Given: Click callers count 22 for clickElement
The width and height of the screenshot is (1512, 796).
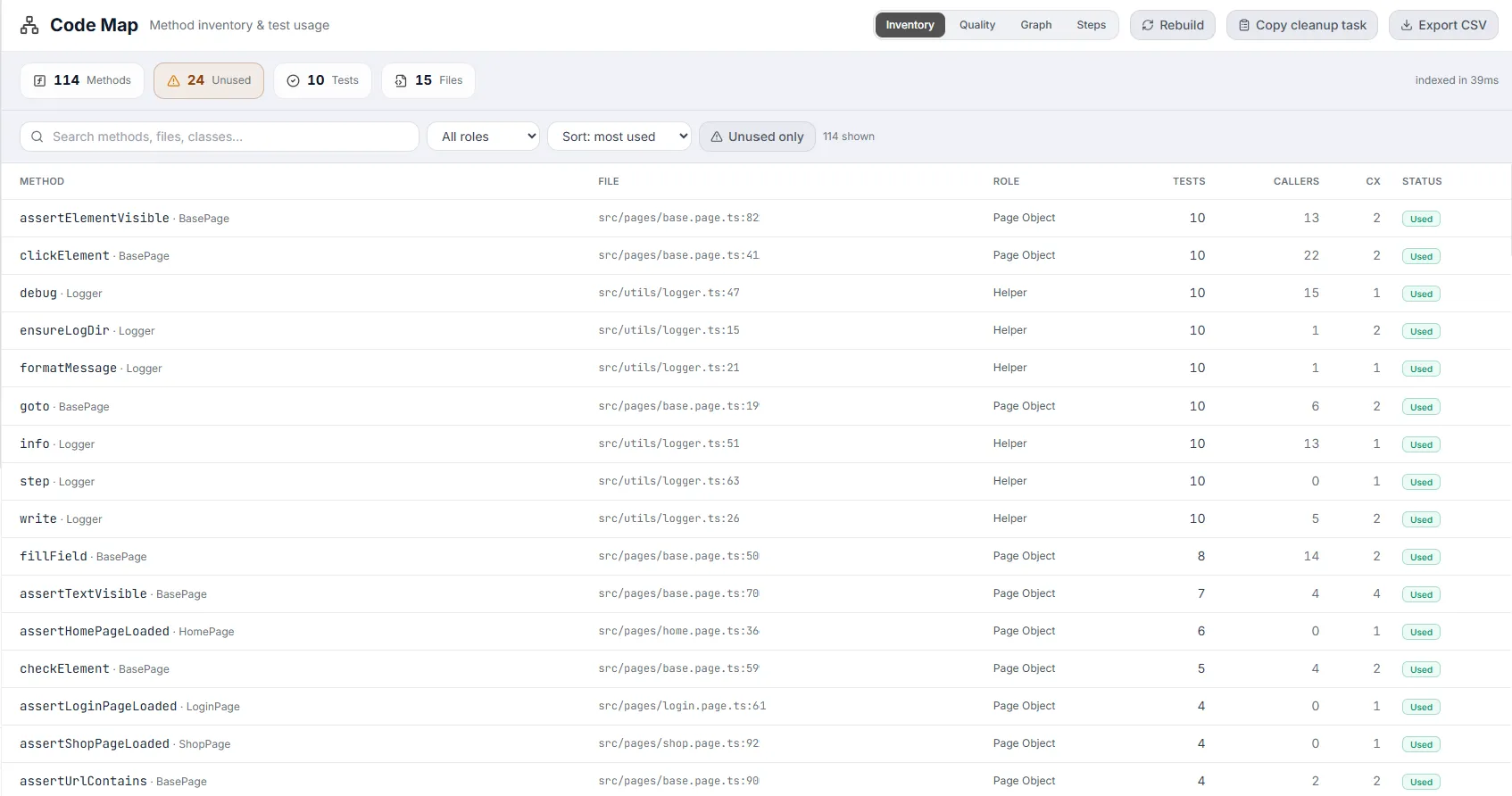Looking at the screenshot, I should coord(1311,255).
